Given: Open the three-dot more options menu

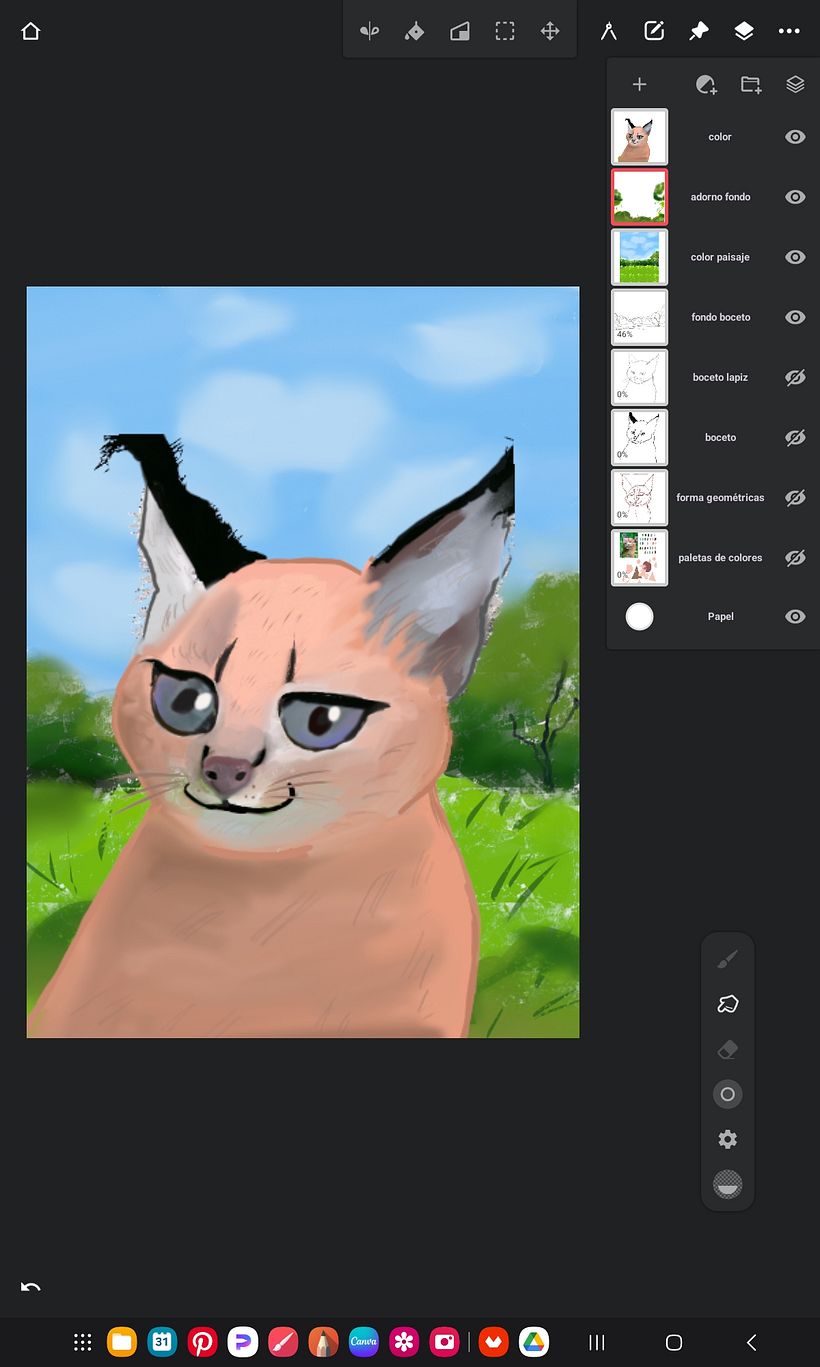Looking at the screenshot, I should tap(789, 31).
